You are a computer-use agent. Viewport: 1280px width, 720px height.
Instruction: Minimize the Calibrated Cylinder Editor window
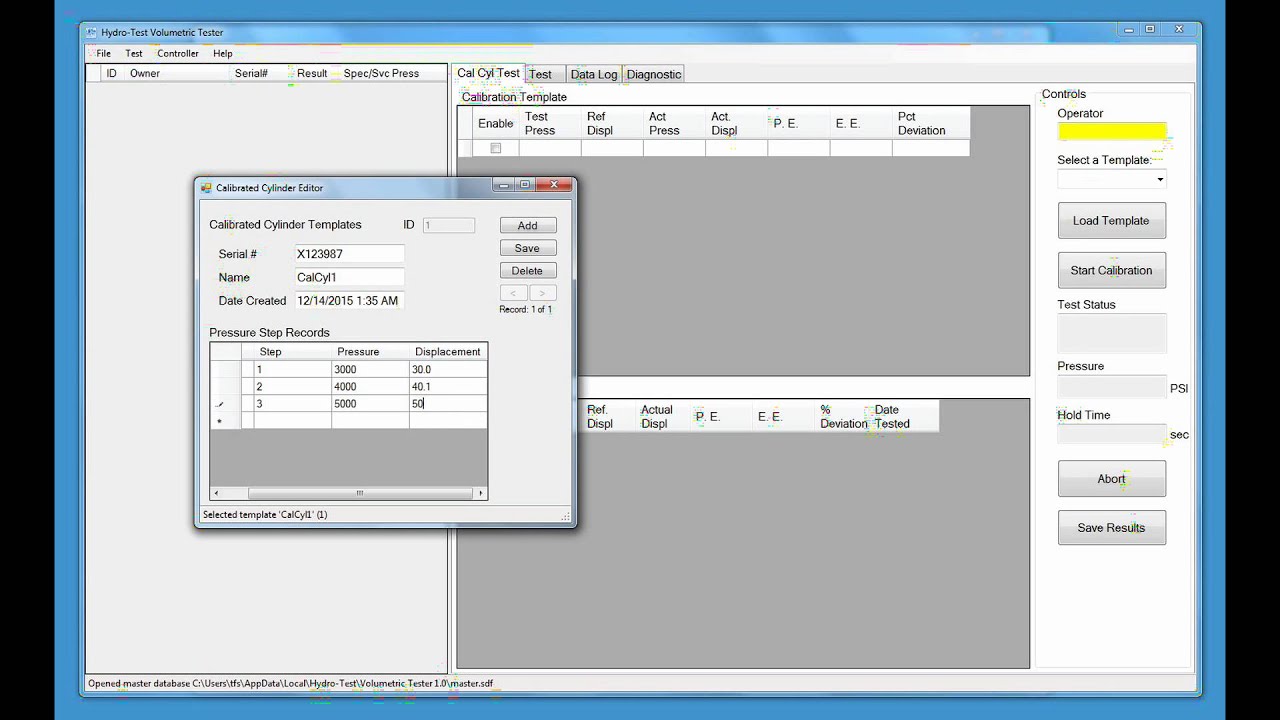point(504,185)
